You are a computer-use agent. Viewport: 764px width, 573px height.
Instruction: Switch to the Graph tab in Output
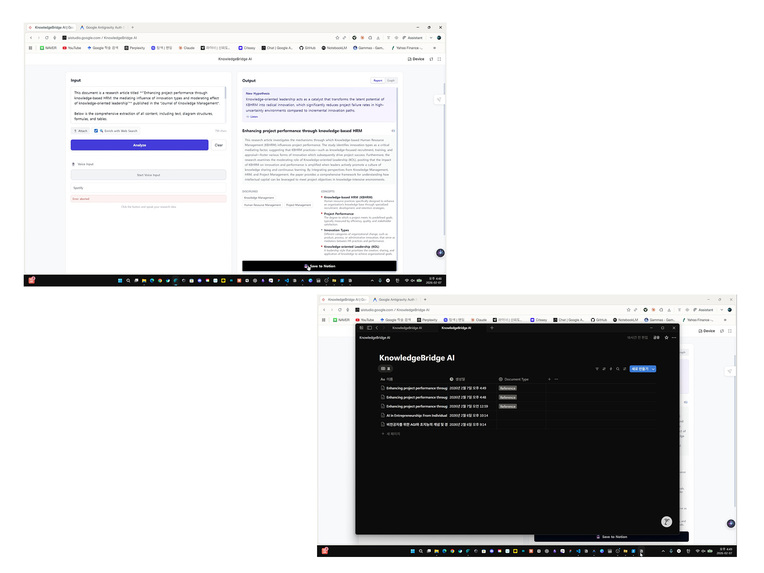[x=391, y=80]
